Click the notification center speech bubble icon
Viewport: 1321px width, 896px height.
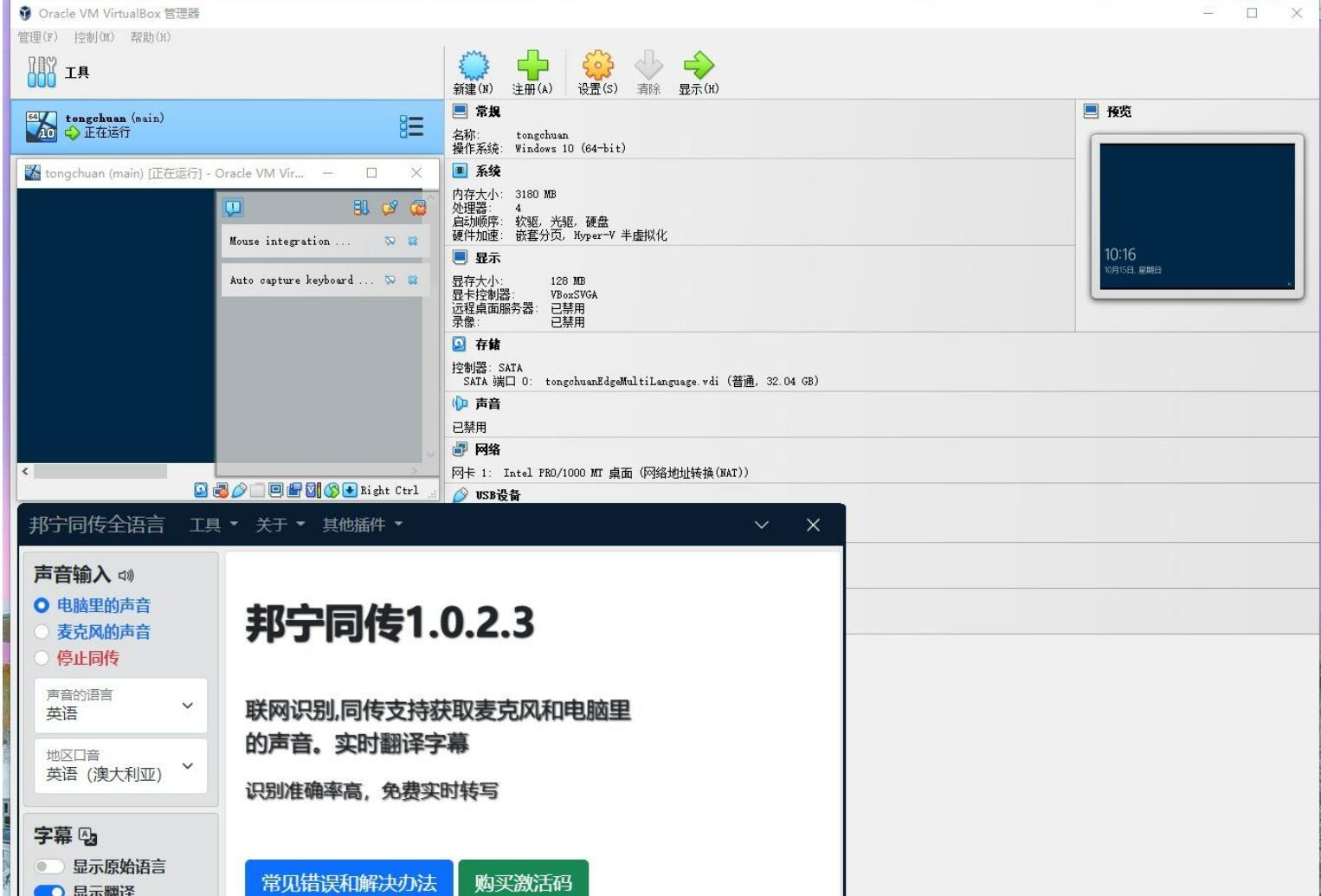point(234,208)
